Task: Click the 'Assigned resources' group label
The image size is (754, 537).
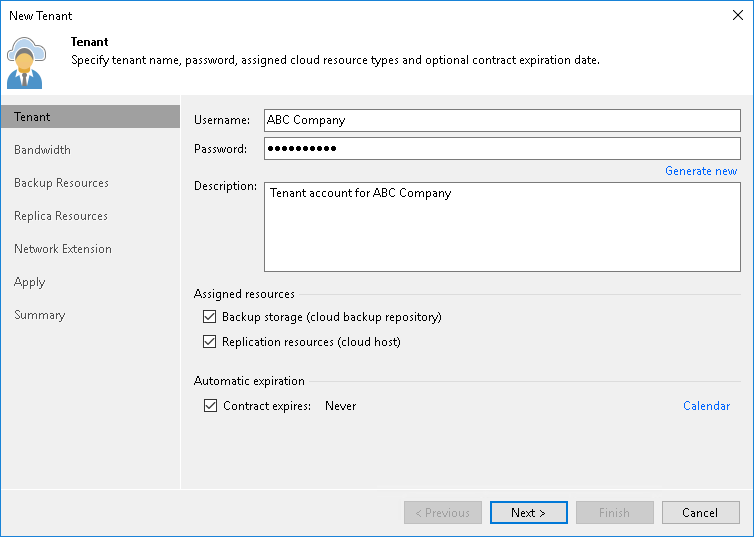Action: click(244, 294)
